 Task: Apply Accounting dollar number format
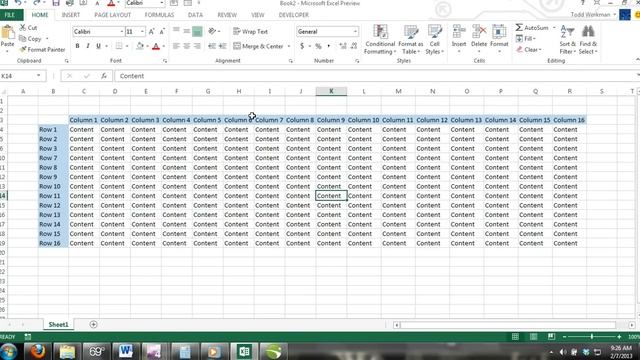[x=302, y=46]
